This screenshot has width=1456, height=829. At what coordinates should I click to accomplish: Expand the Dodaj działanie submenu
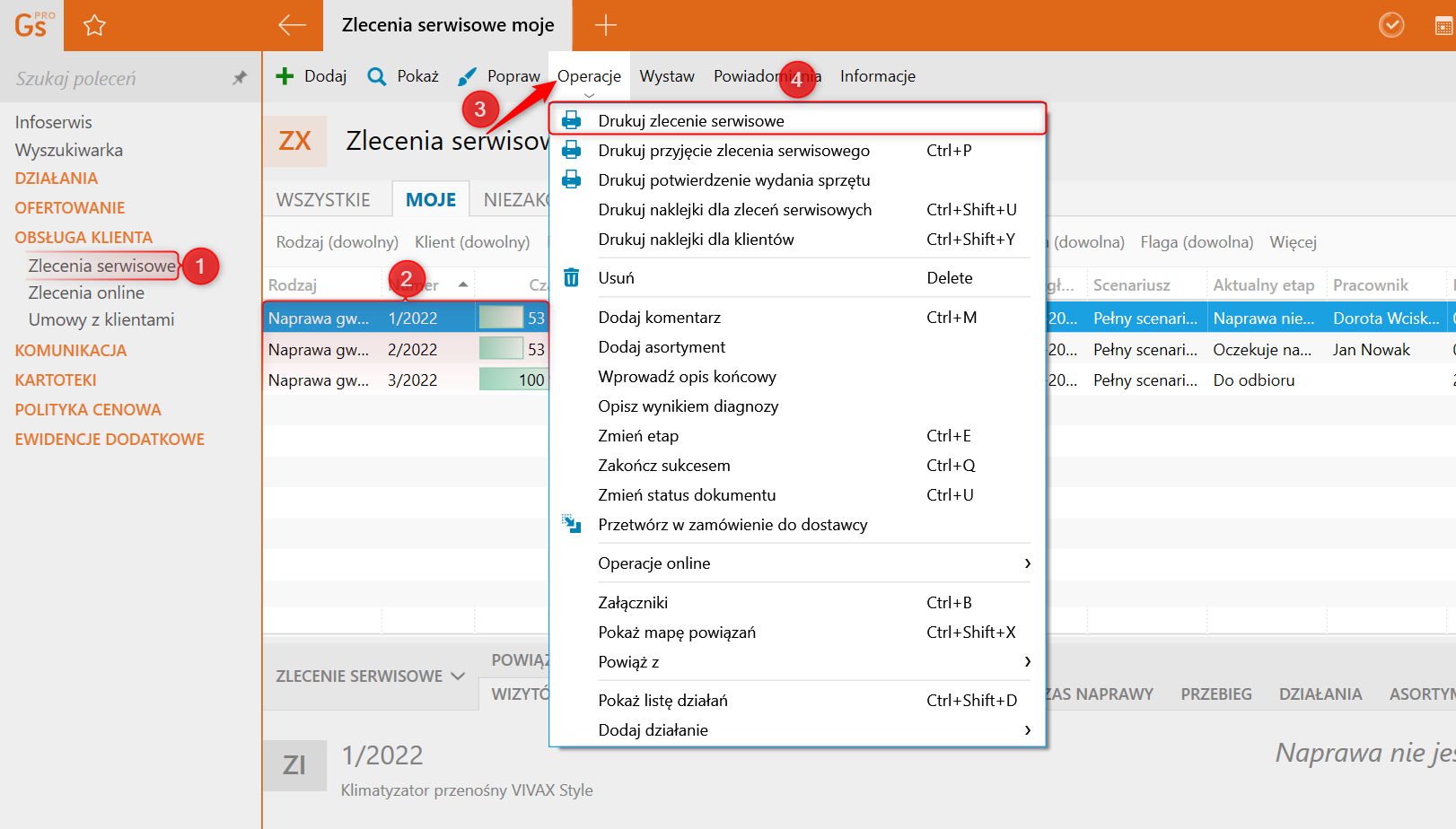1028,730
